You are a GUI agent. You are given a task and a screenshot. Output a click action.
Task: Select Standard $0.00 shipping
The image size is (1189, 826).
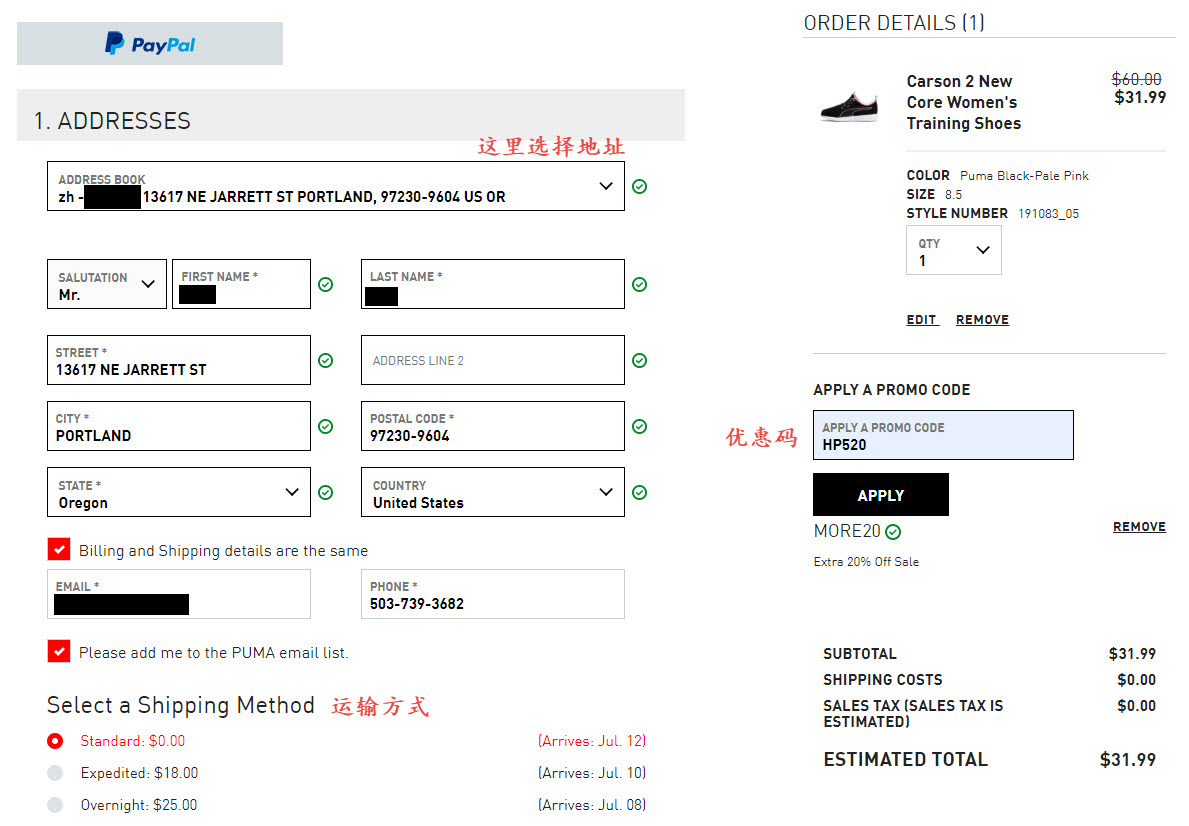[x=55, y=741]
